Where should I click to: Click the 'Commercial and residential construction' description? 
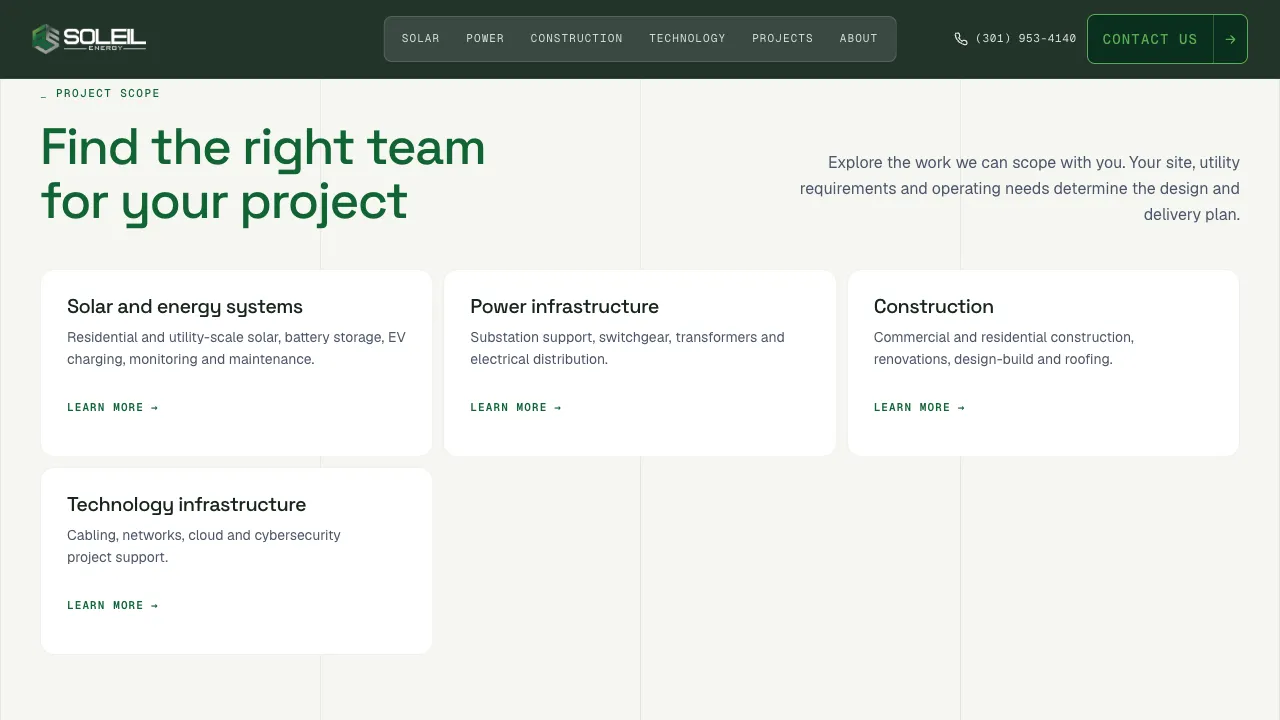(x=1004, y=348)
